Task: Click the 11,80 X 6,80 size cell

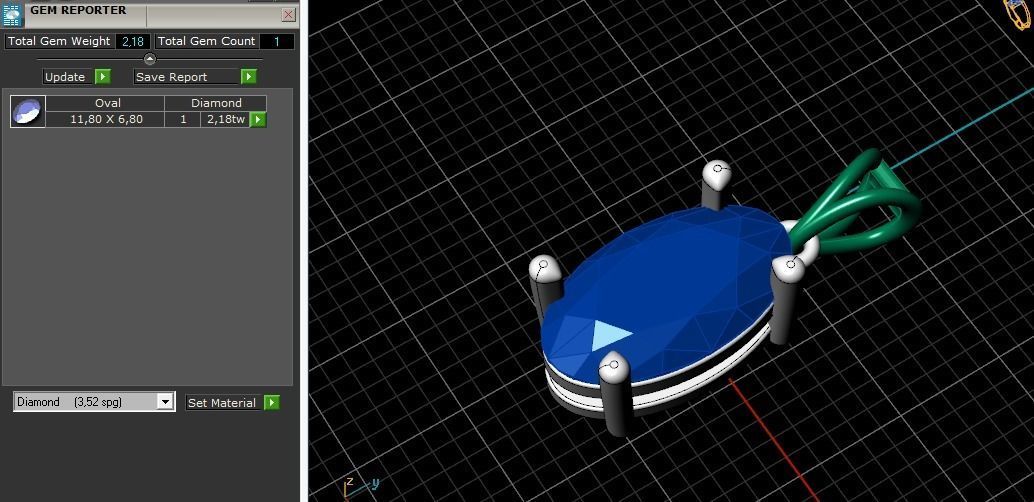Action: click(x=105, y=119)
